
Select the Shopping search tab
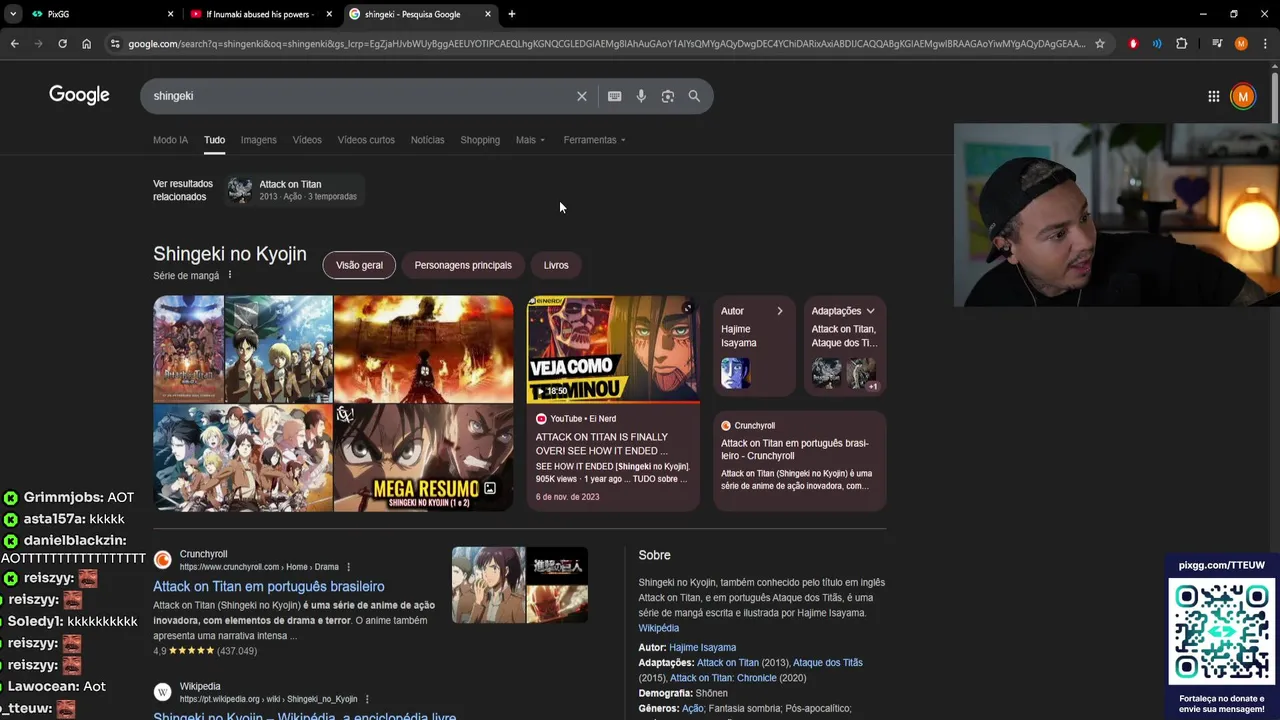pyautogui.click(x=480, y=140)
